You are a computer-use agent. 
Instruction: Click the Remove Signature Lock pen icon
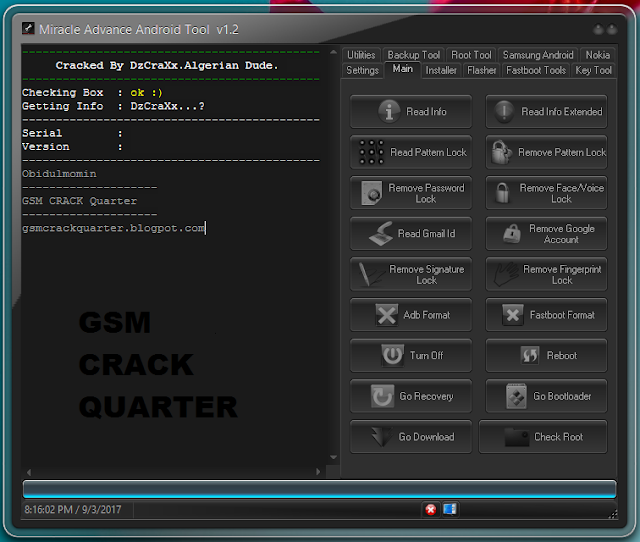click(371, 274)
